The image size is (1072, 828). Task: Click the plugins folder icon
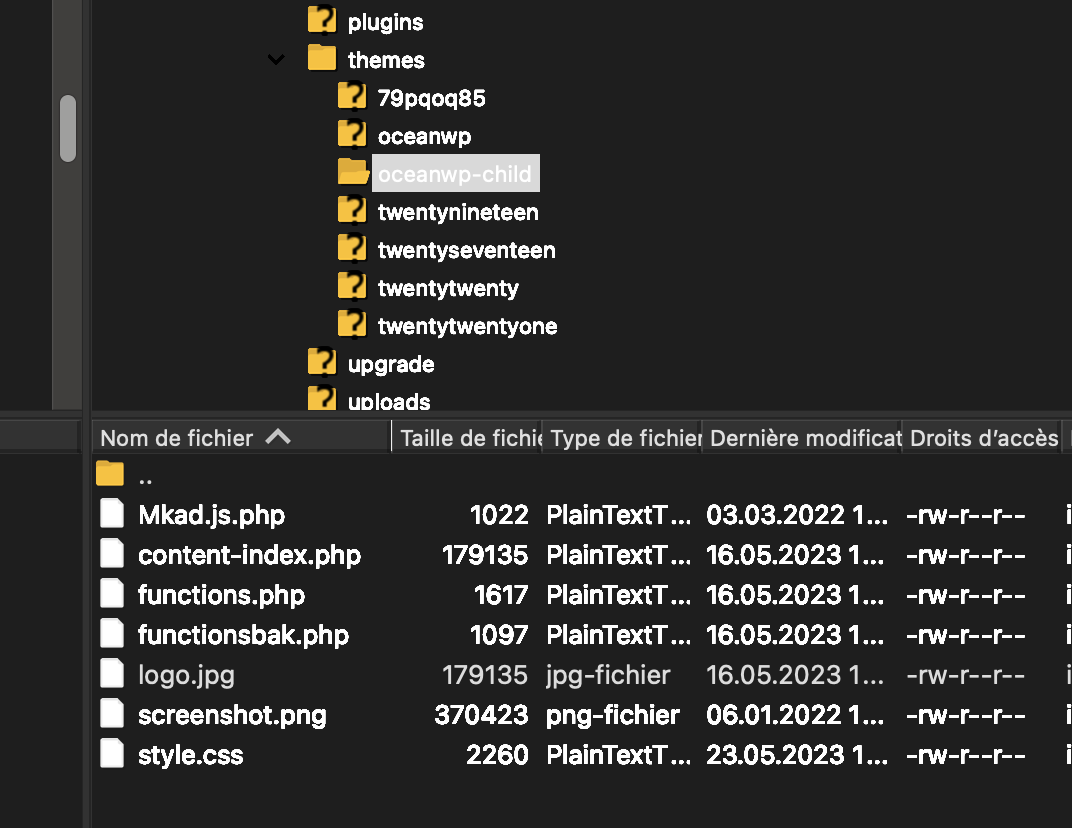click(321, 22)
